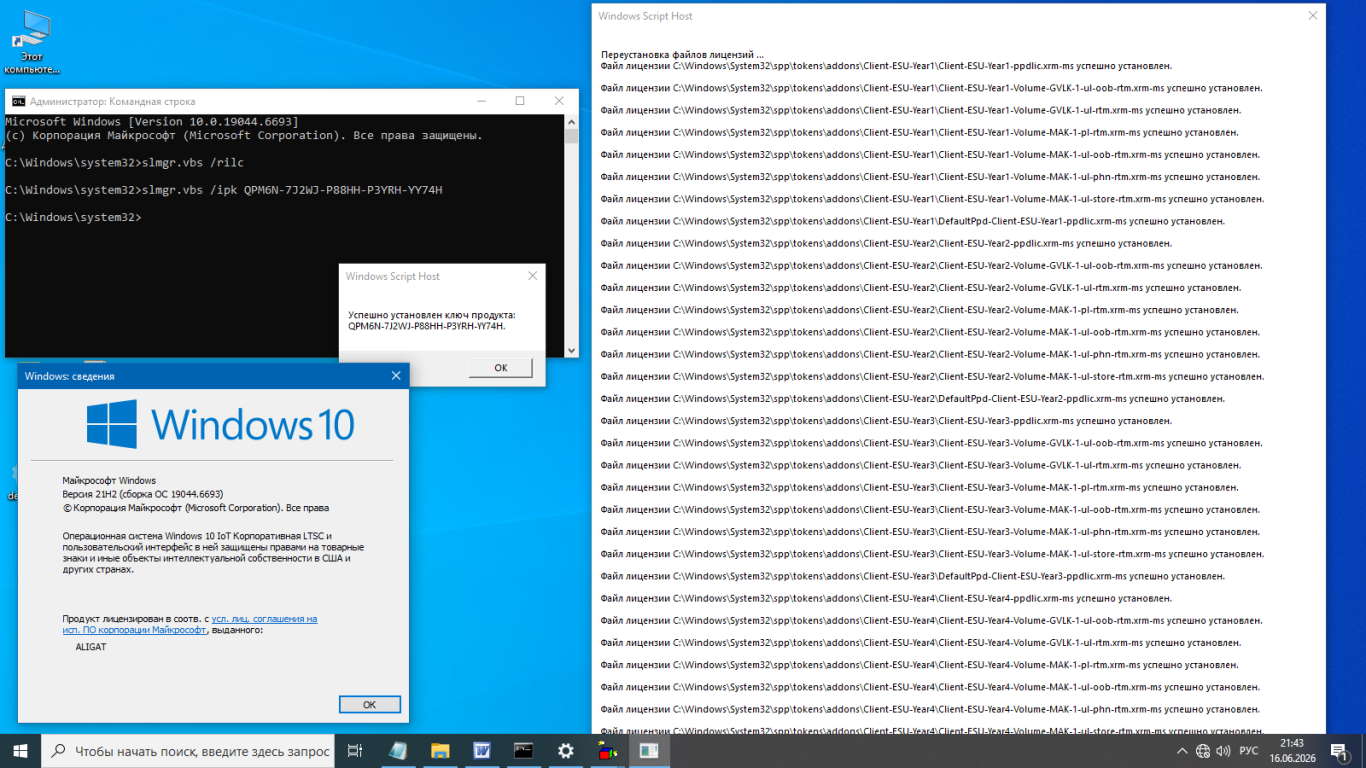
Task: Open the Windows Start menu
Action: [x=20, y=750]
